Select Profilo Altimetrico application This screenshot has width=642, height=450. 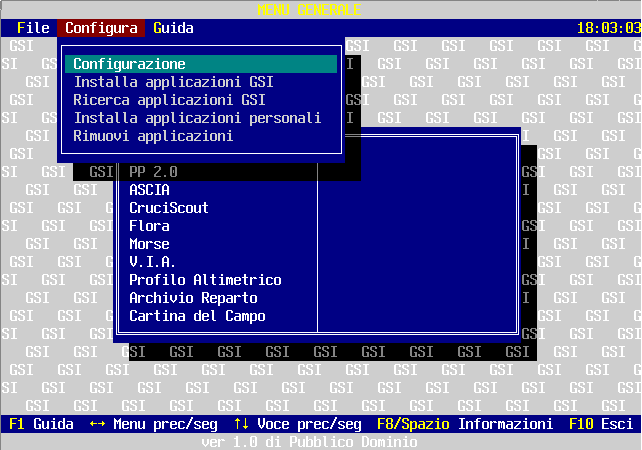pyautogui.click(x=205, y=280)
